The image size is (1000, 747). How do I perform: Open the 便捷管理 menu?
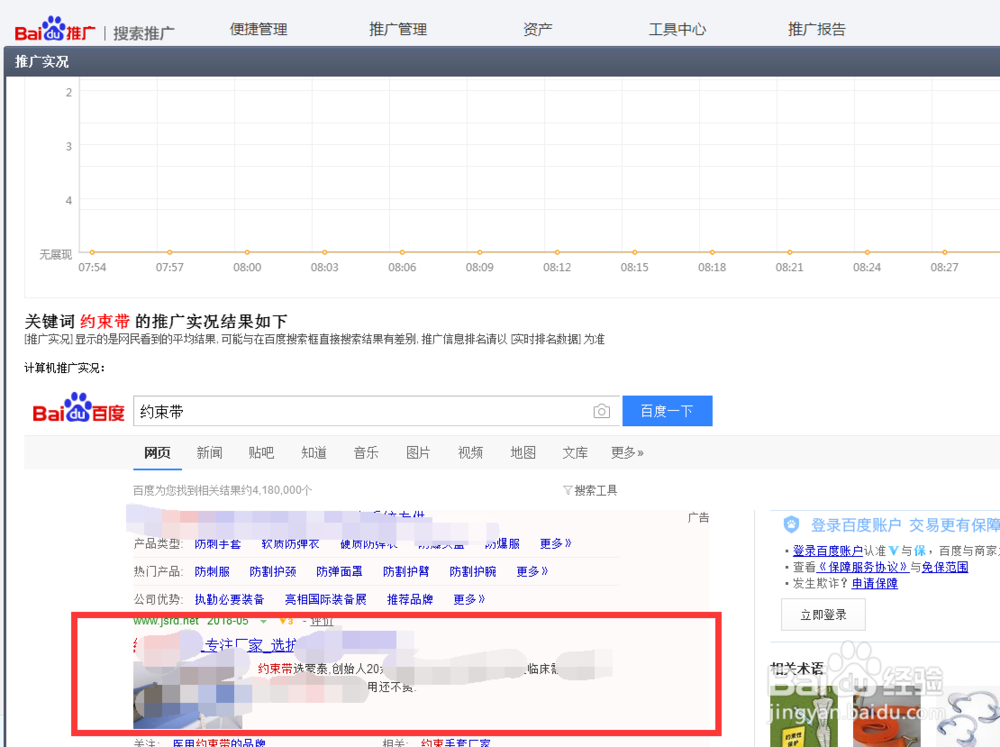(x=258, y=29)
